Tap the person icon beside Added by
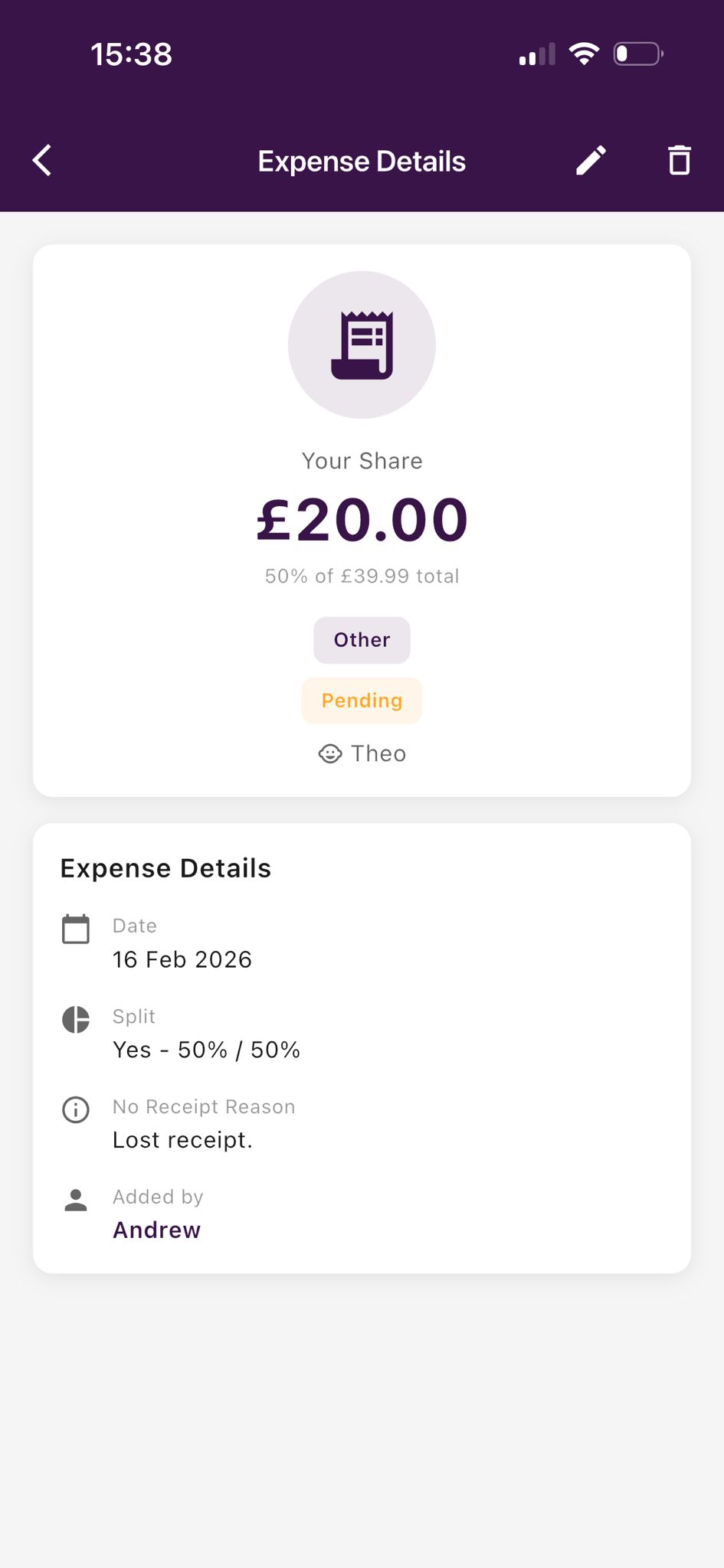The height and width of the screenshot is (1568, 724). click(76, 1200)
